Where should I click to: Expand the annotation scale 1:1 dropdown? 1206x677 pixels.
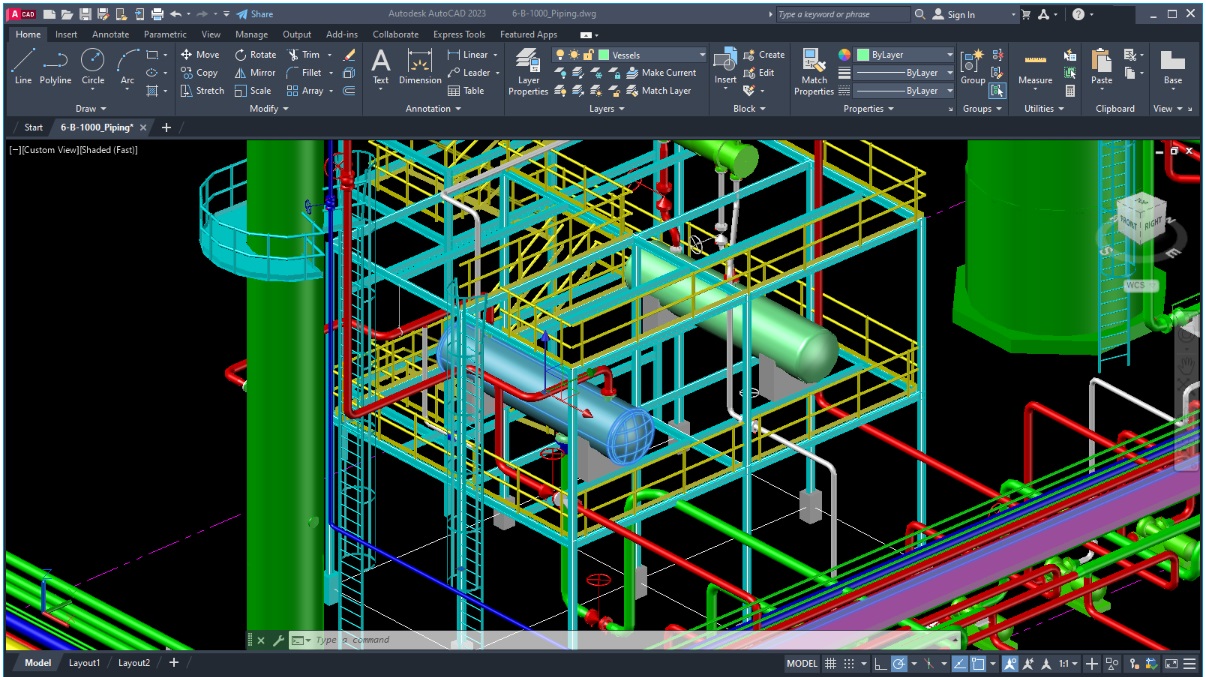tap(1076, 662)
